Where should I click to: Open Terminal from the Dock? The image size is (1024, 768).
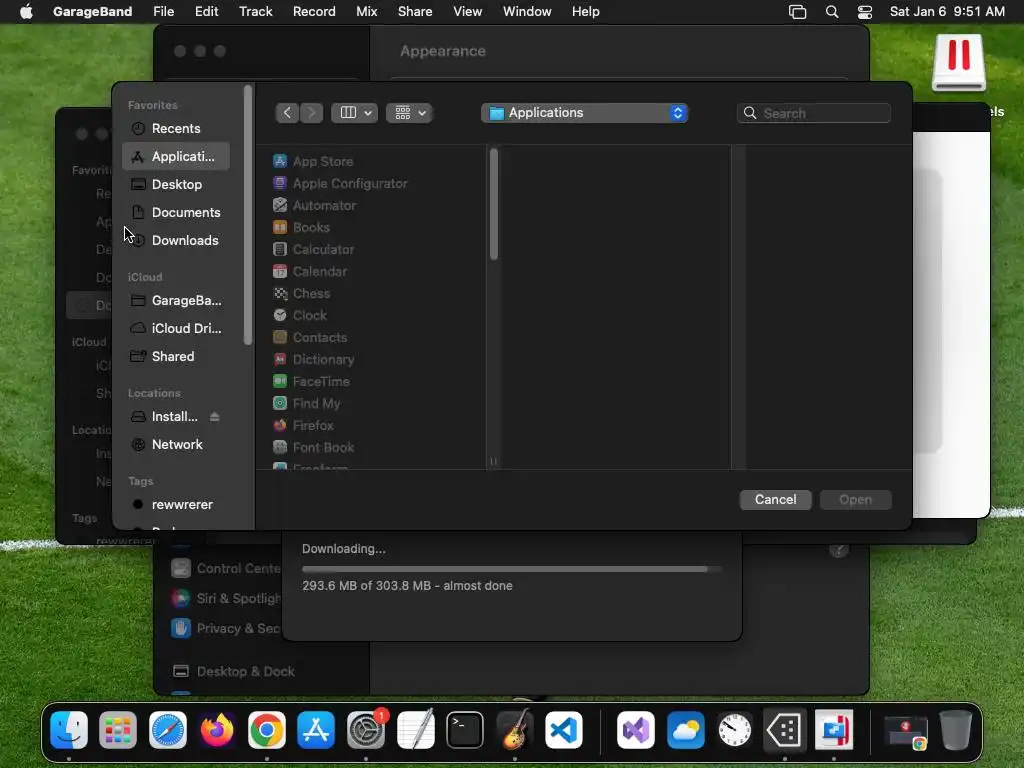click(x=465, y=729)
